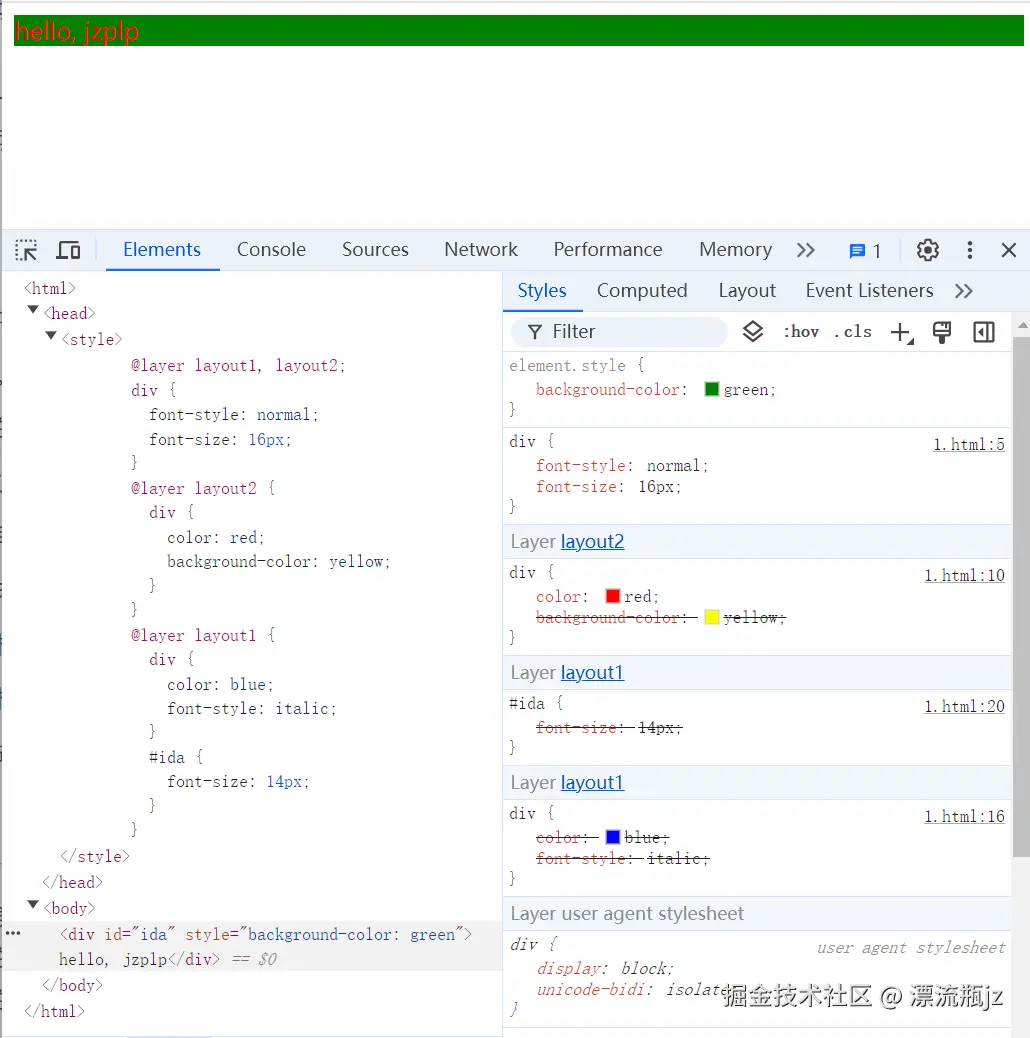The width and height of the screenshot is (1030, 1038).
Task: Open source link 1.html:16
Action: coord(964,816)
